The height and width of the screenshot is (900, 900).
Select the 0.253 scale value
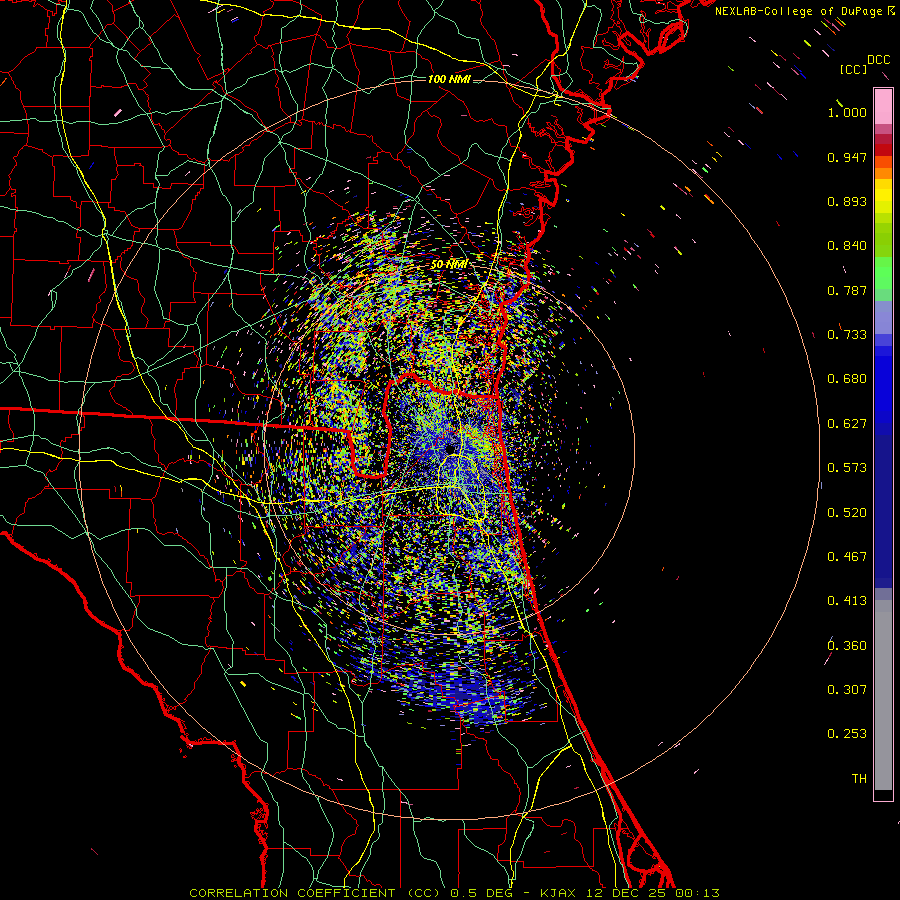click(x=847, y=734)
